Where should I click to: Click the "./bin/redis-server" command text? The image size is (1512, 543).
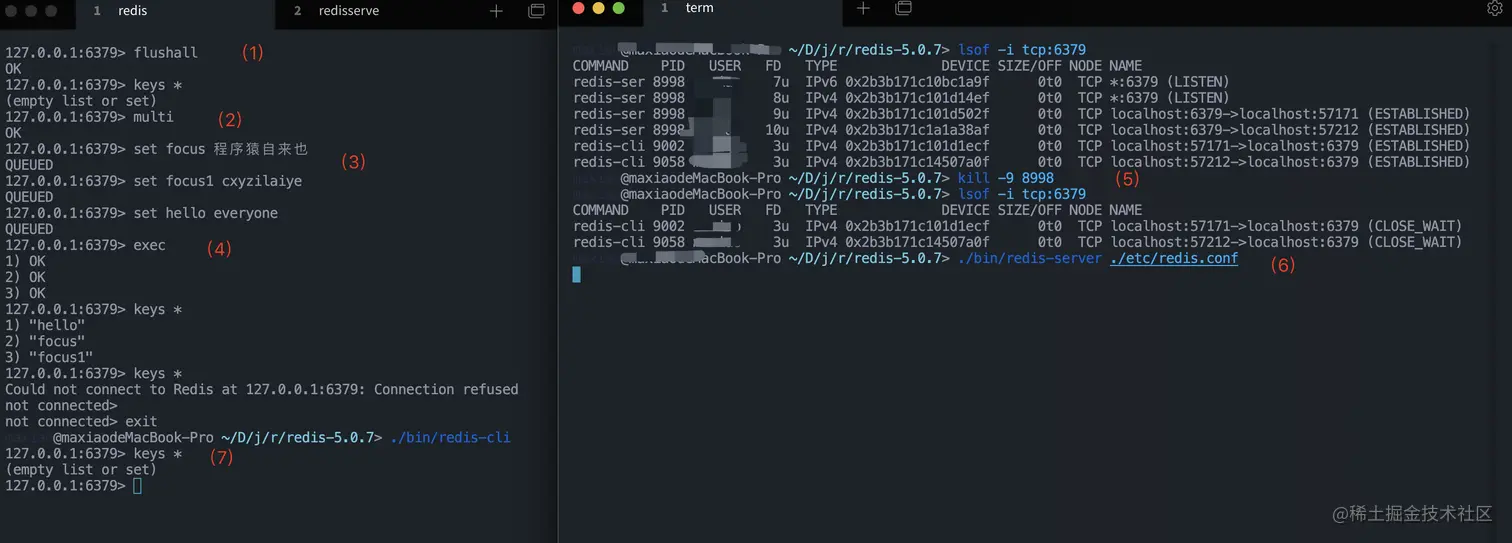pyautogui.click(x=1030, y=258)
